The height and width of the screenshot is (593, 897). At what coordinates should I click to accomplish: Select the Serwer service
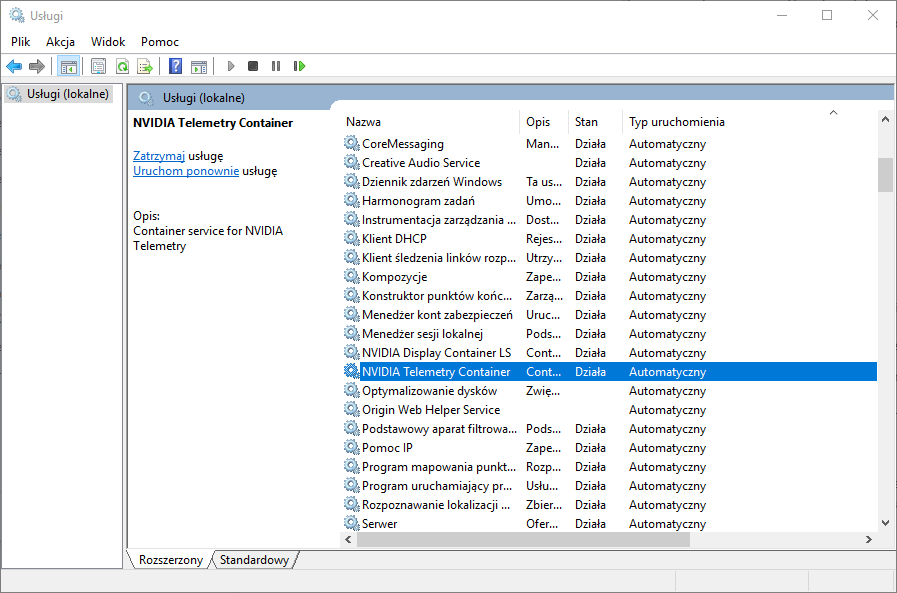pyautogui.click(x=610, y=524)
